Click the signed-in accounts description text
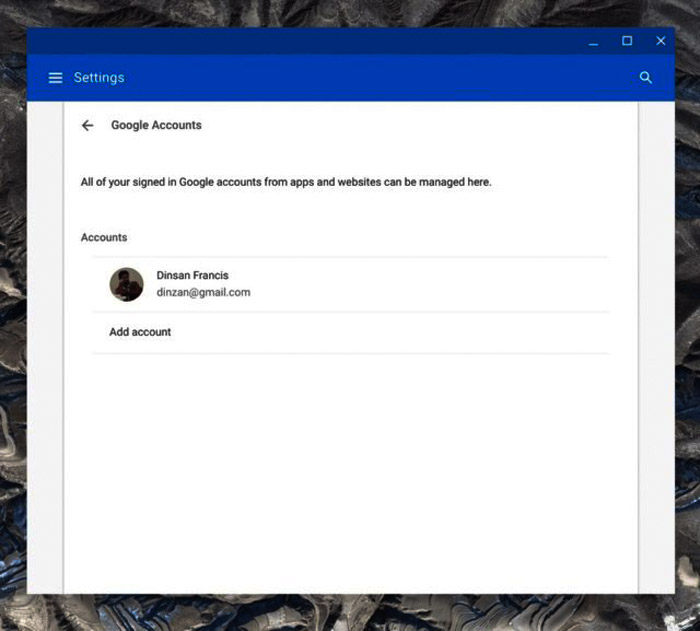The width and height of the screenshot is (700, 631). [286, 182]
